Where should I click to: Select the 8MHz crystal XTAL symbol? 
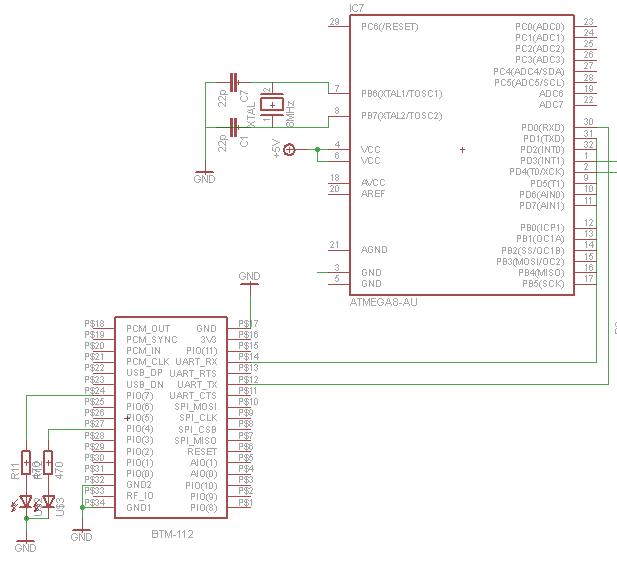[270, 105]
